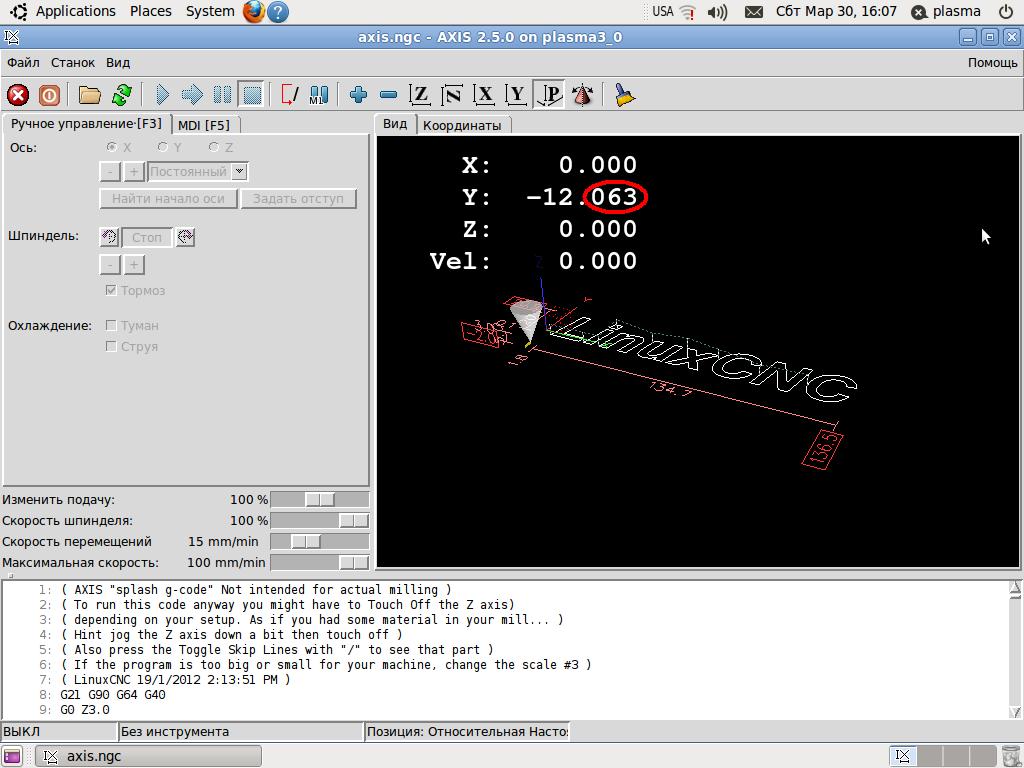1024x768 pixels.
Task: Click spindle Стоп button
Action: (147, 237)
